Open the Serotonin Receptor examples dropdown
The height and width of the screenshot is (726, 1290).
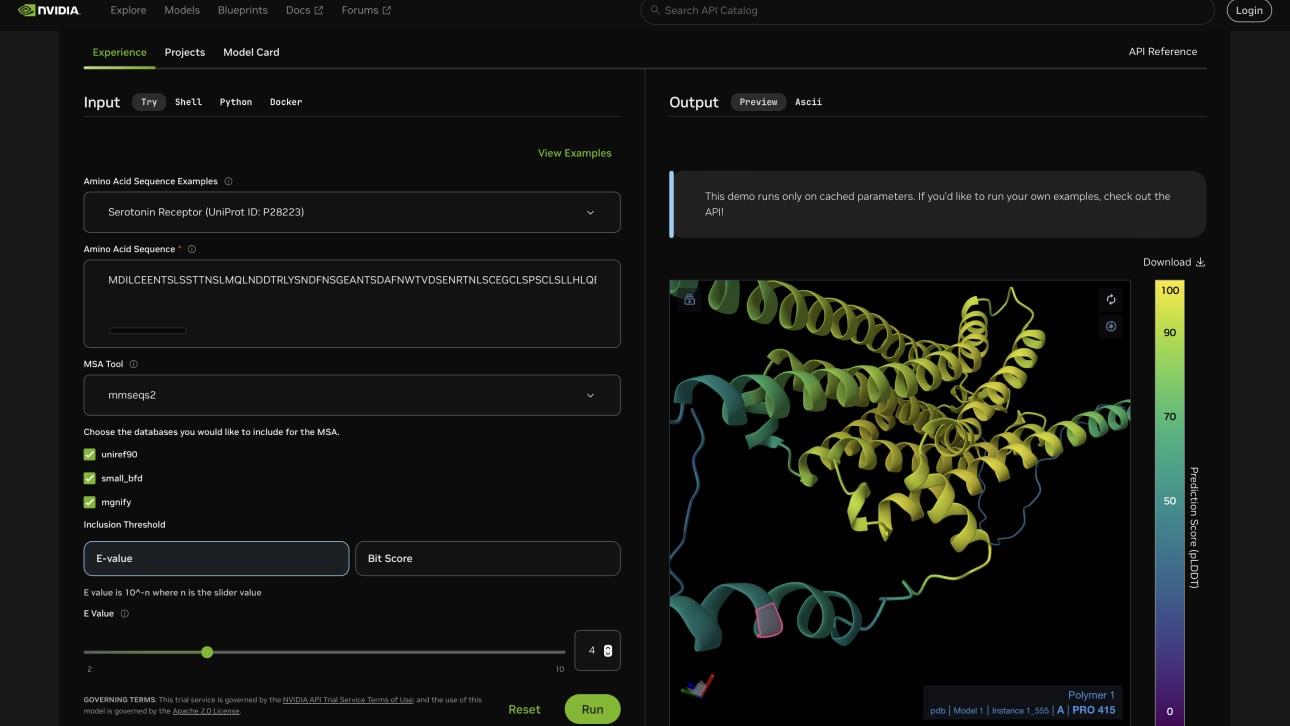352,213
